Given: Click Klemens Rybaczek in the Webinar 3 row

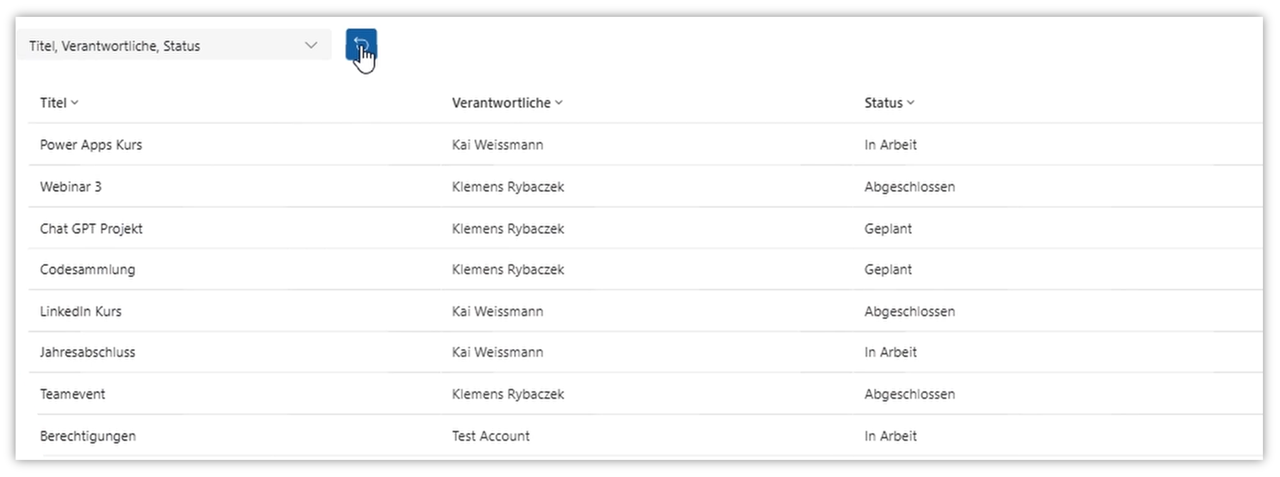Looking at the screenshot, I should coord(508,187).
